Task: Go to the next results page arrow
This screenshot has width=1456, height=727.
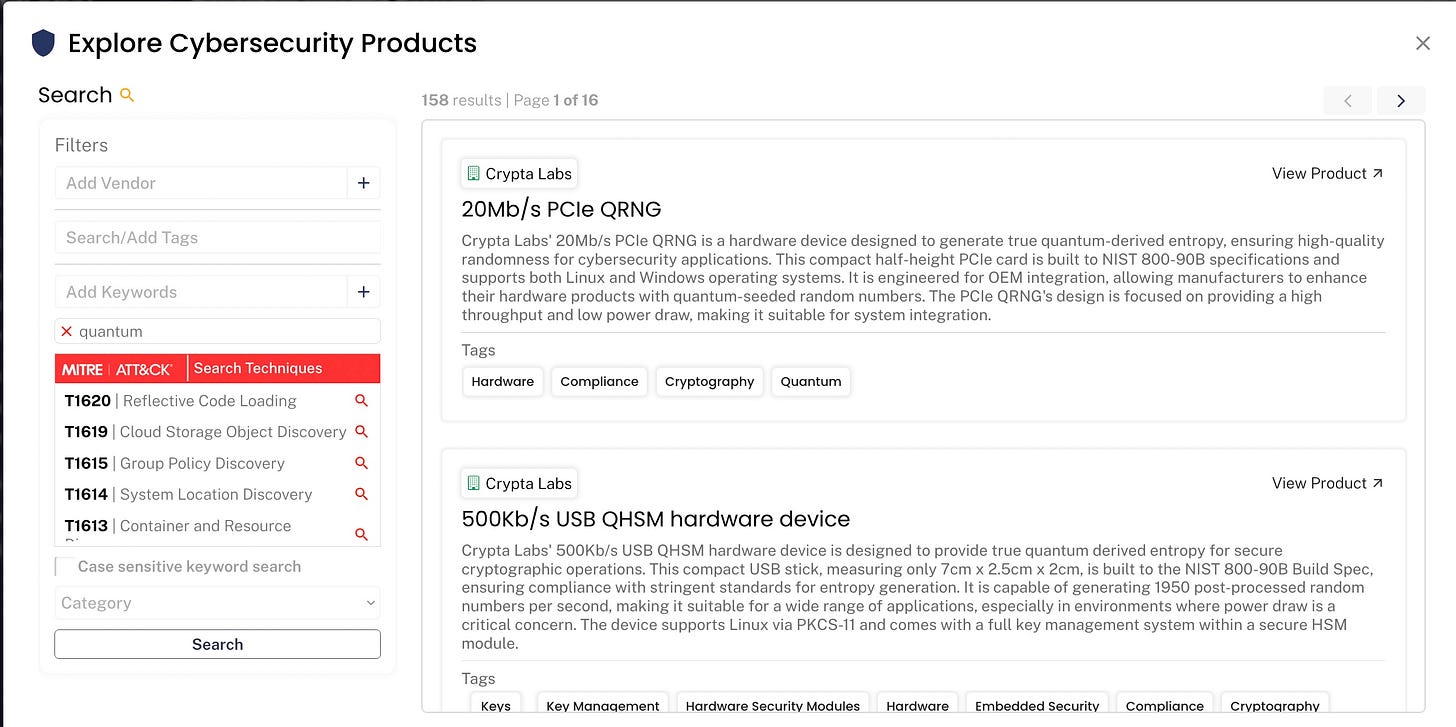Action: (1401, 100)
